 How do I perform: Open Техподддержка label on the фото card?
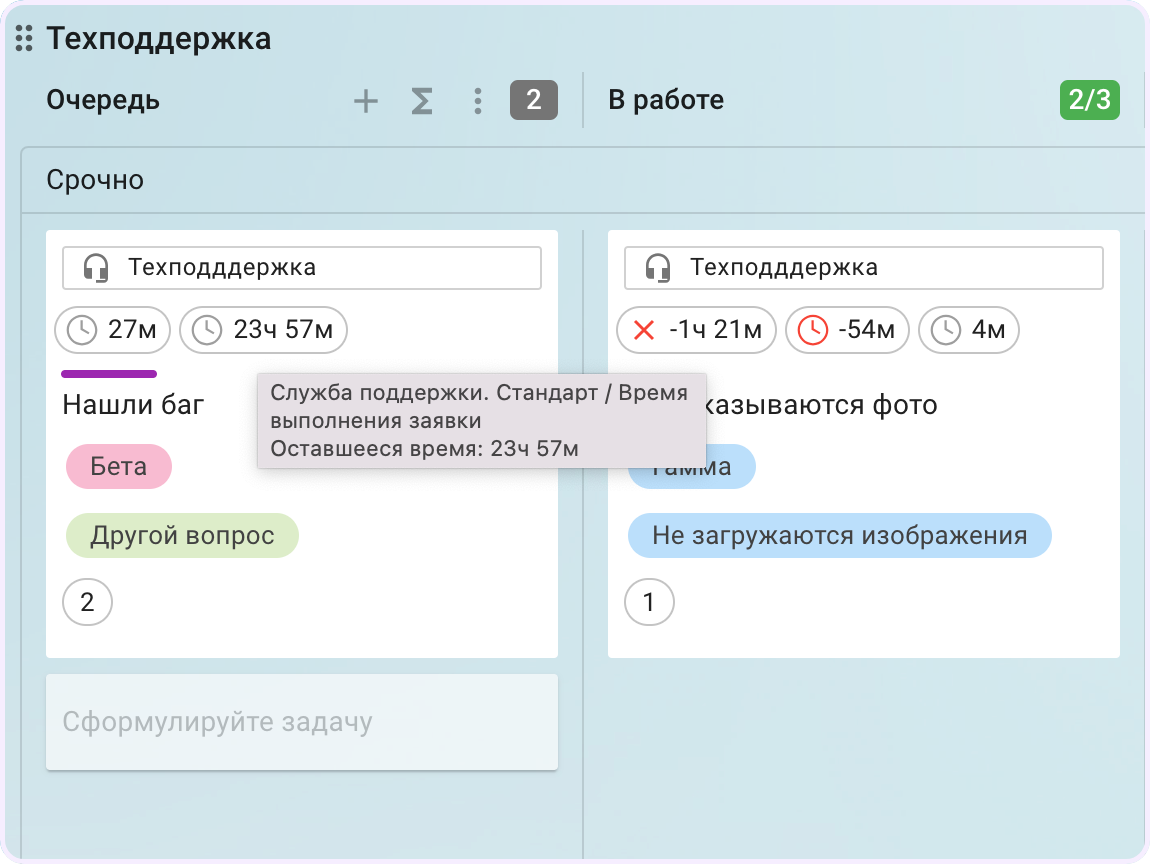pyautogui.click(x=863, y=268)
